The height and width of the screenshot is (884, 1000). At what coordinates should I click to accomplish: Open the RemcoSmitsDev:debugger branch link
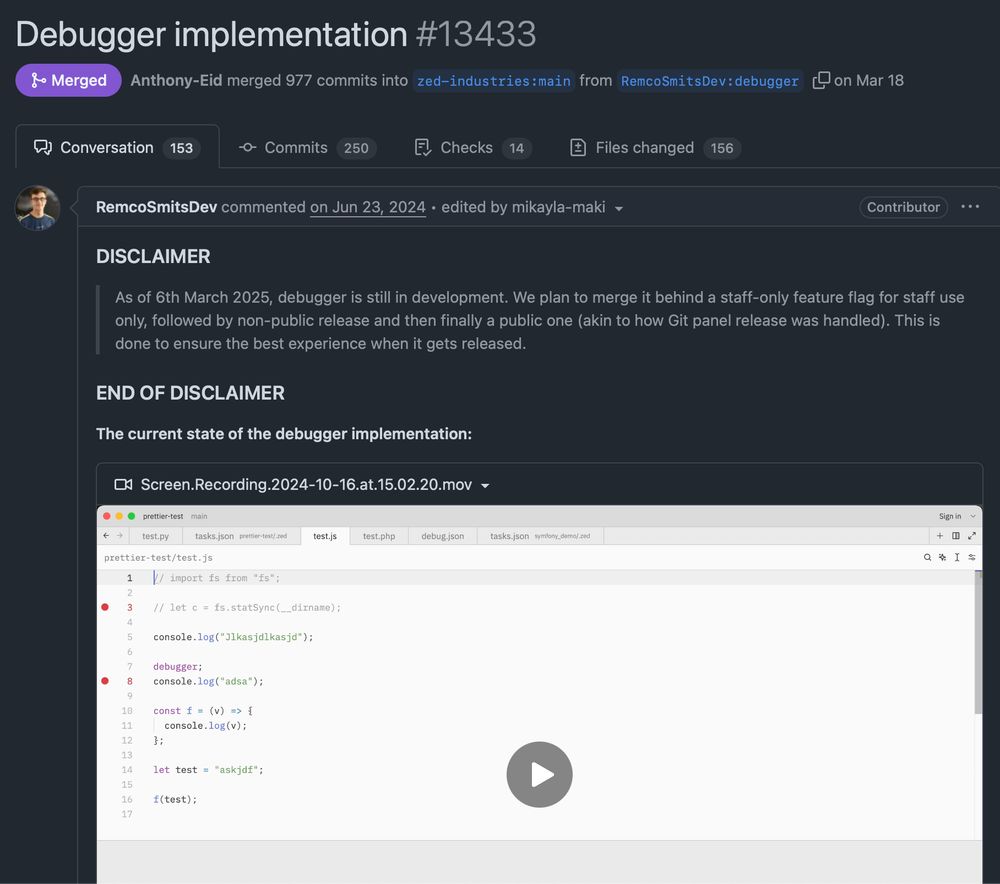709,81
